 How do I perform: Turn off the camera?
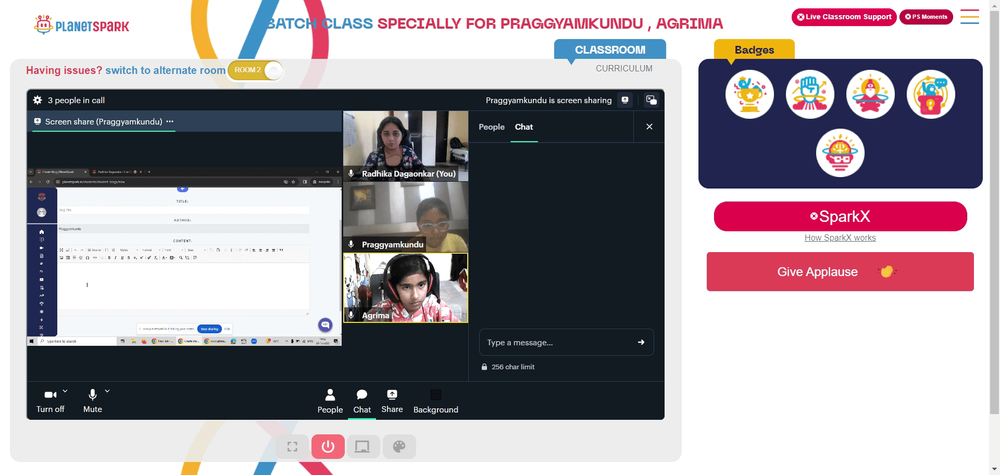[50, 401]
